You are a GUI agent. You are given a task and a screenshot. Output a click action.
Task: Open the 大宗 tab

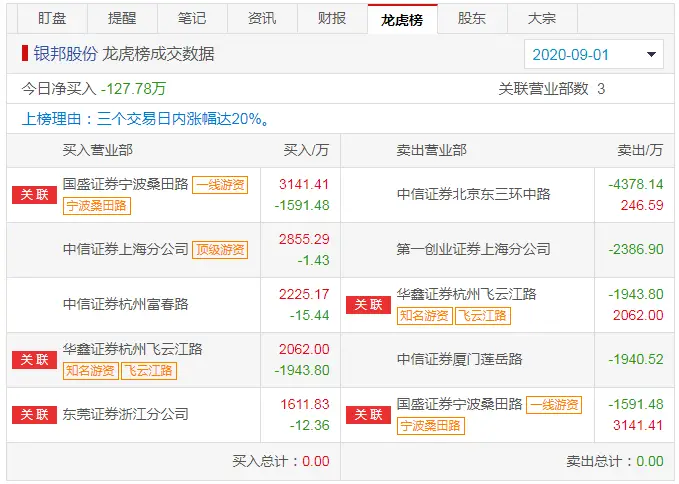[542, 18]
